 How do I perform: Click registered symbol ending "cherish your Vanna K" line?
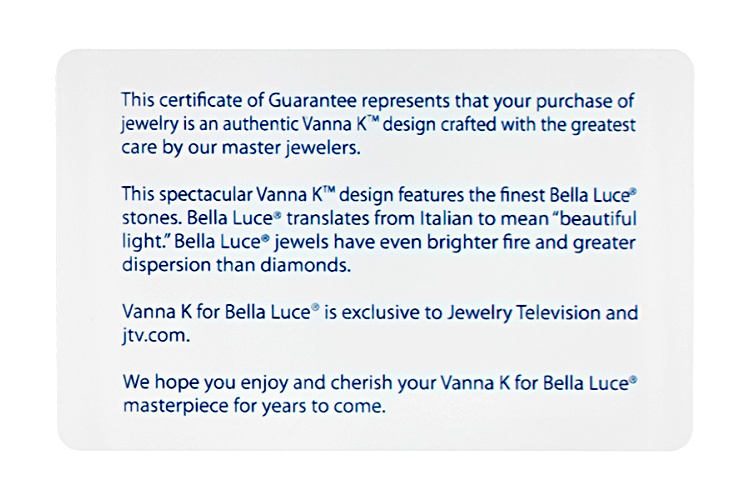click(x=633, y=379)
